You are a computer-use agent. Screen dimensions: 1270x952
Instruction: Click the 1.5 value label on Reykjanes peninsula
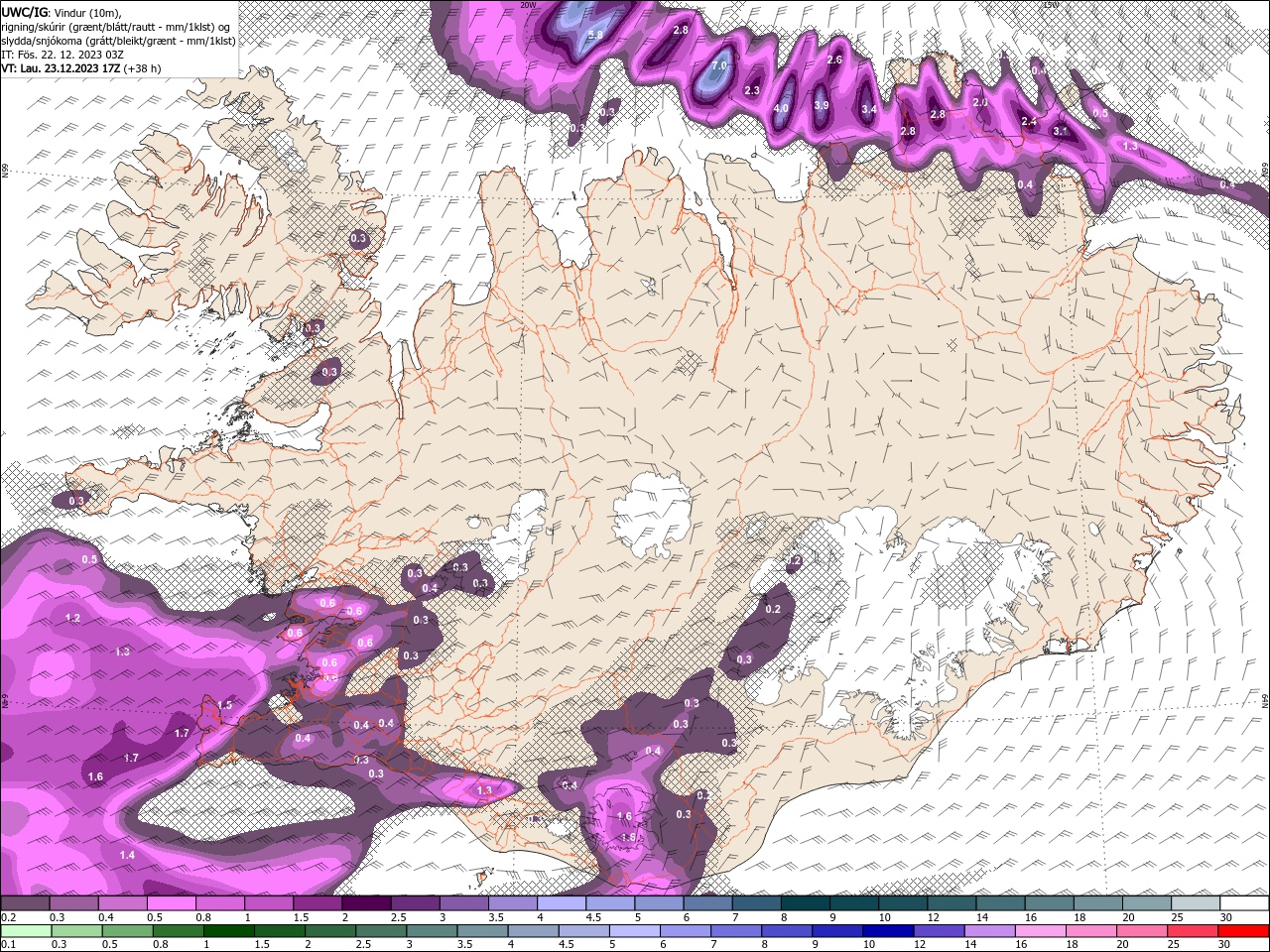pyautogui.click(x=225, y=705)
